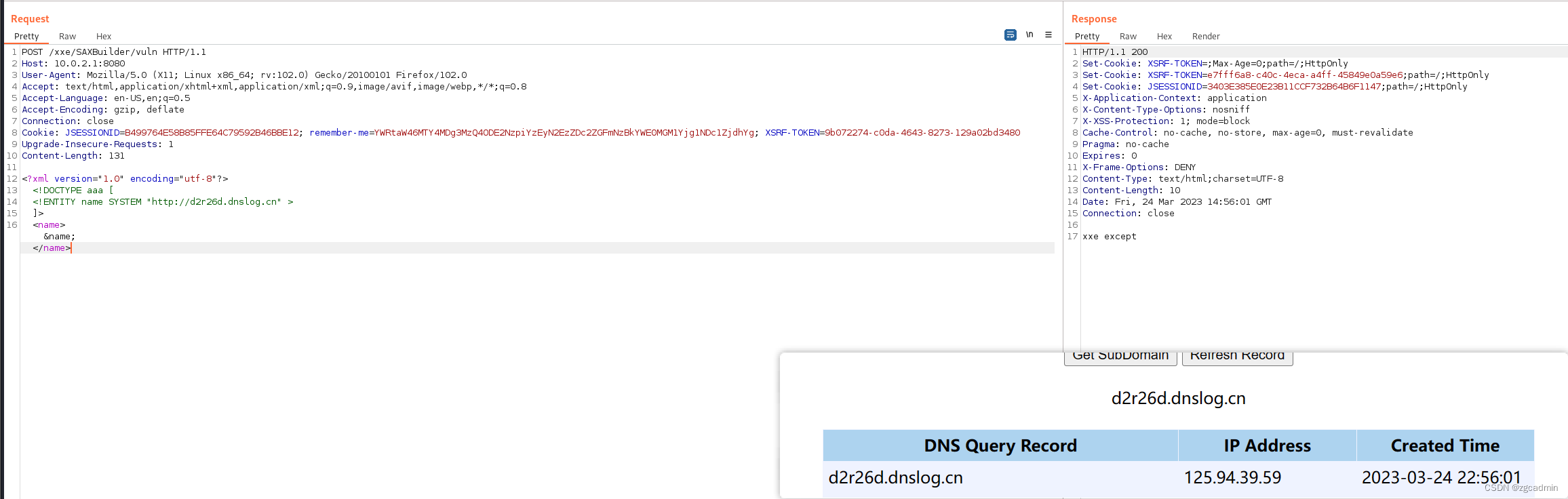1568x499 pixels.
Task: Click the &name; entity reference line
Action: point(60,237)
